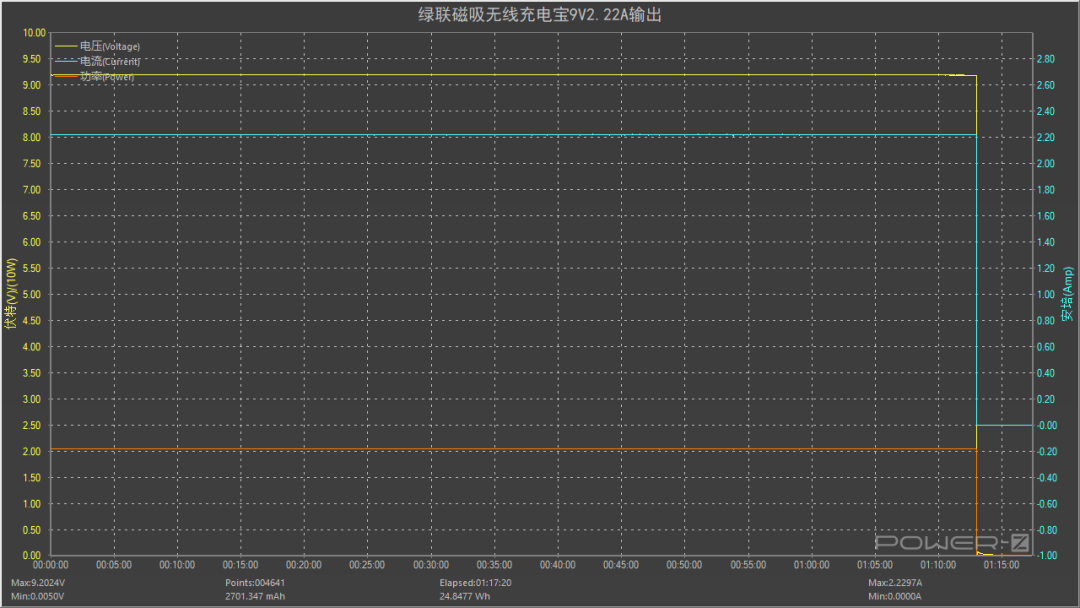The width and height of the screenshot is (1080, 608).
Task: Click the 伏特(V)/(10W) axis title
Action: (x=10, y=294)
